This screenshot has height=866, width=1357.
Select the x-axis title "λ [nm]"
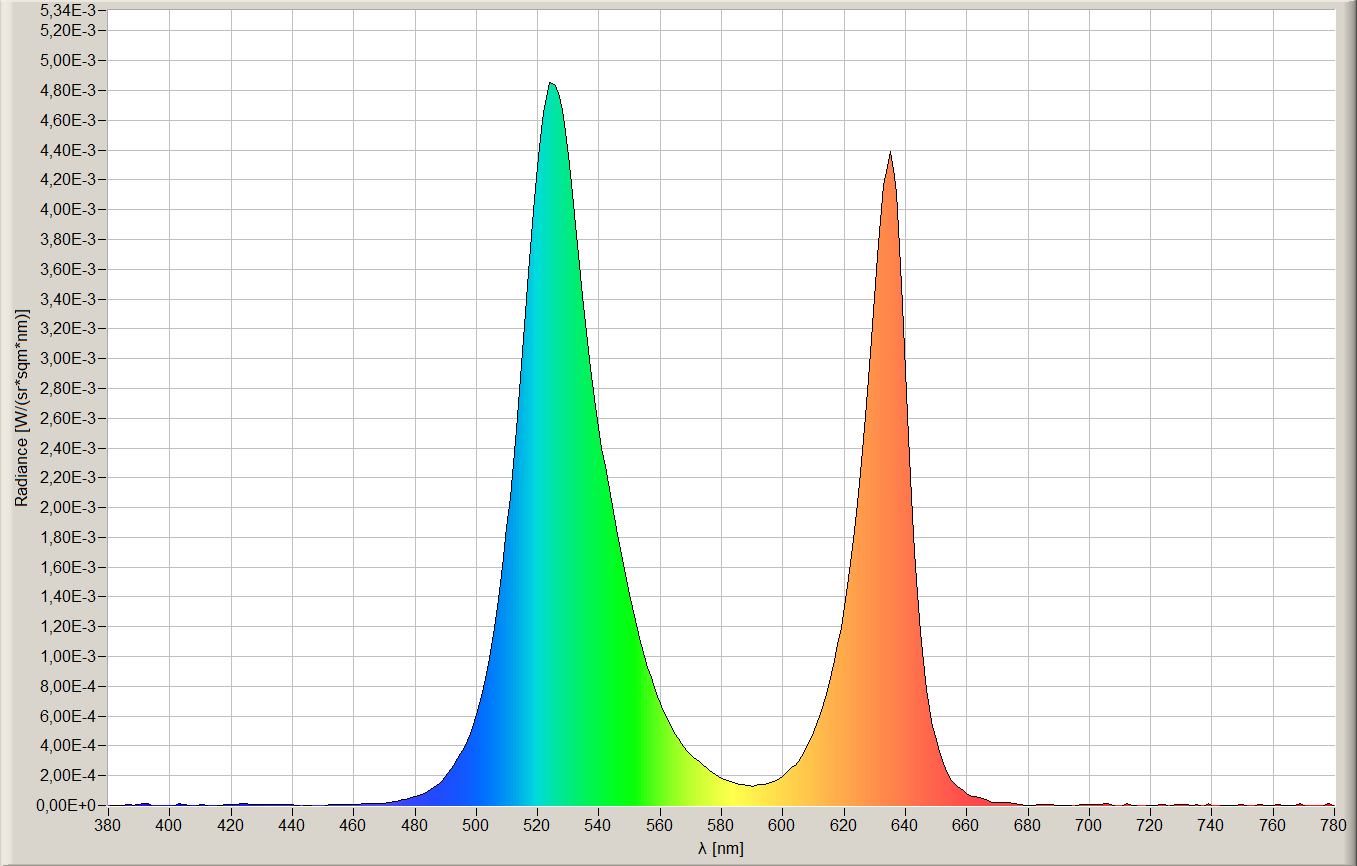tap(721, 849)
